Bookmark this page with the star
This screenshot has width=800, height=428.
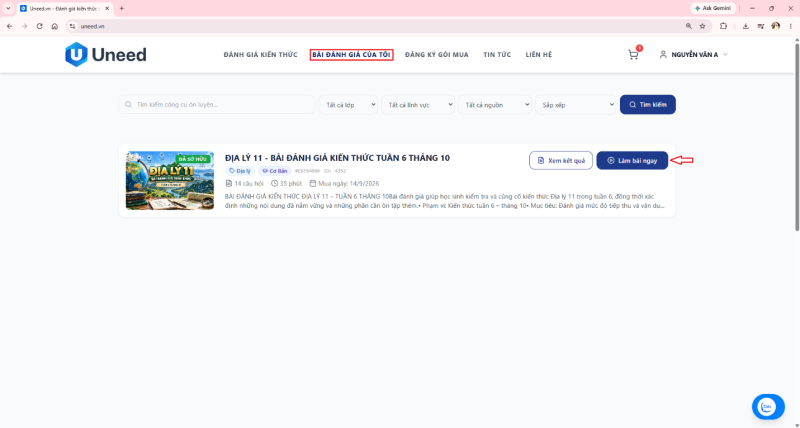coord(703,26)
